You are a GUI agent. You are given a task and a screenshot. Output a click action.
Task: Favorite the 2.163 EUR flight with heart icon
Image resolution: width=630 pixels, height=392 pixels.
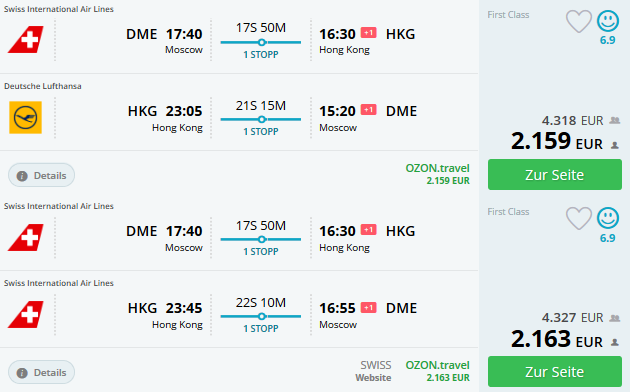click(579, 218)
